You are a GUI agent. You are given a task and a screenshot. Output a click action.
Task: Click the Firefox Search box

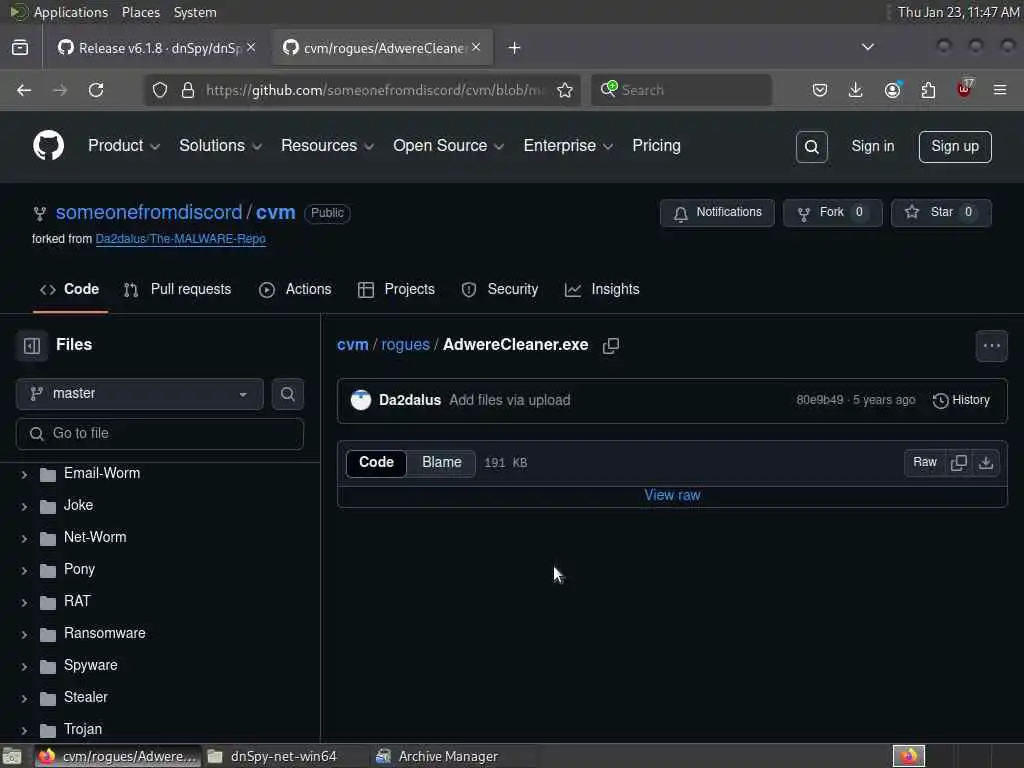pyautogui.click(x=681, y=90)
